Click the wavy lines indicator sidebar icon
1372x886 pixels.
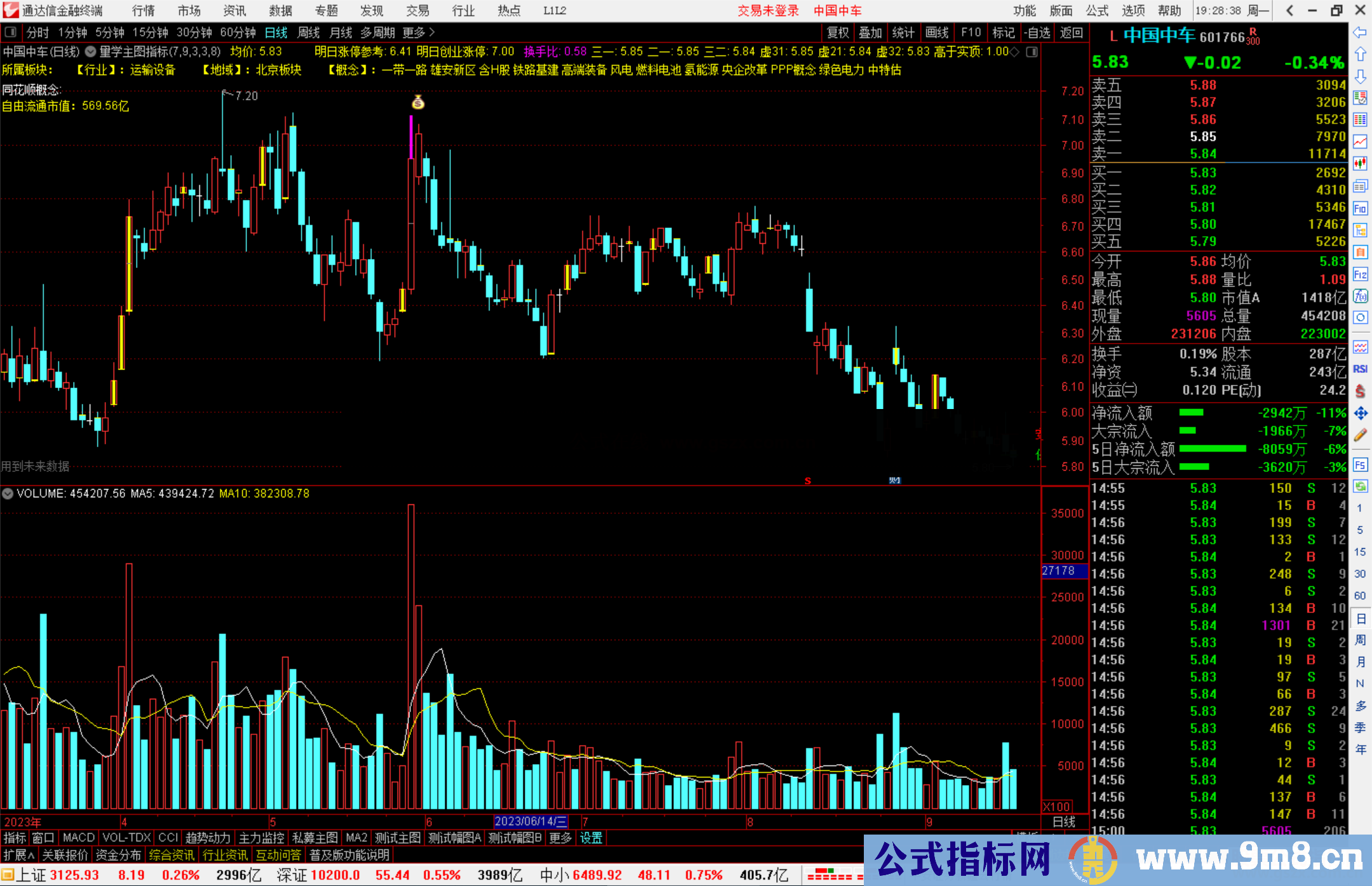tap(1360, 347)
